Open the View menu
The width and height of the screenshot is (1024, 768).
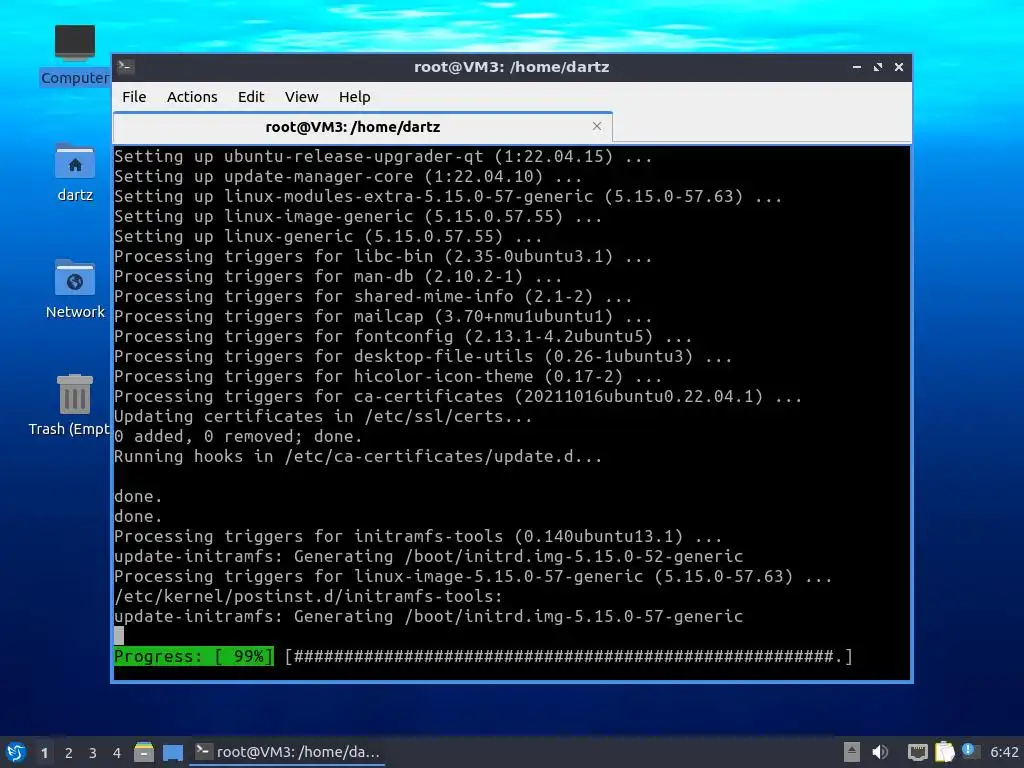click(x=301, y=97)
